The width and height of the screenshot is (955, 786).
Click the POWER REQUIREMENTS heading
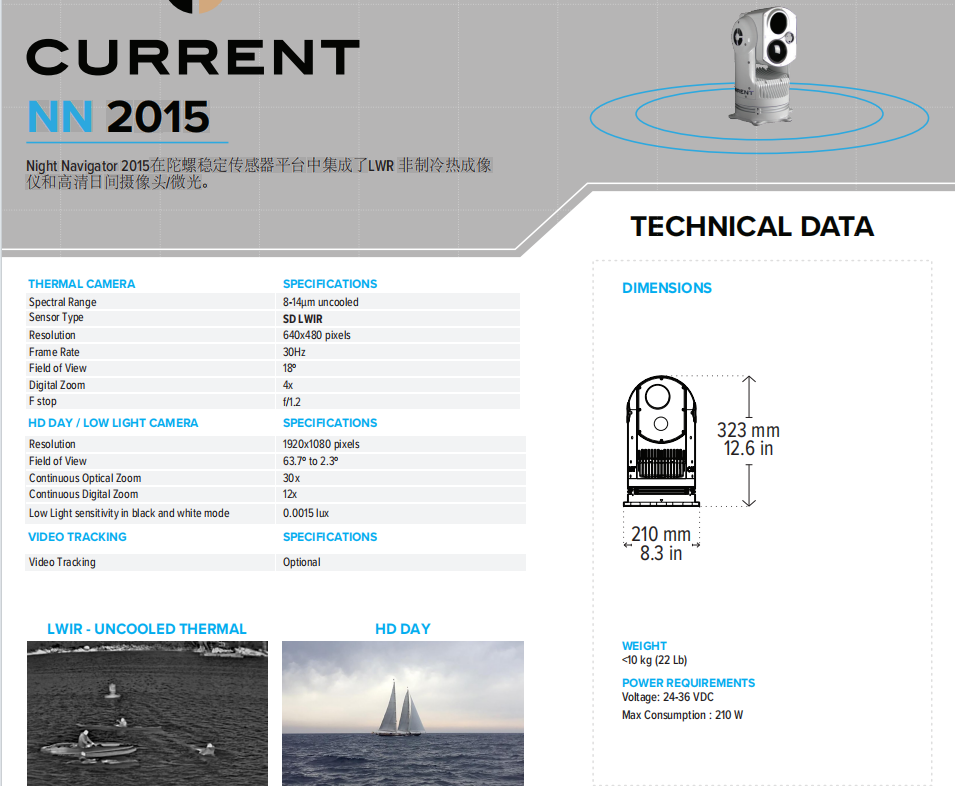(688, 683)
